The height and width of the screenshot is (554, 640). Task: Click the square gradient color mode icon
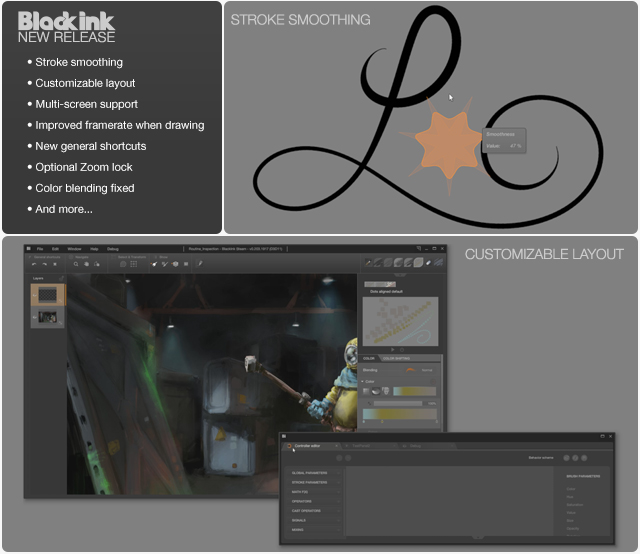[366, 392]
